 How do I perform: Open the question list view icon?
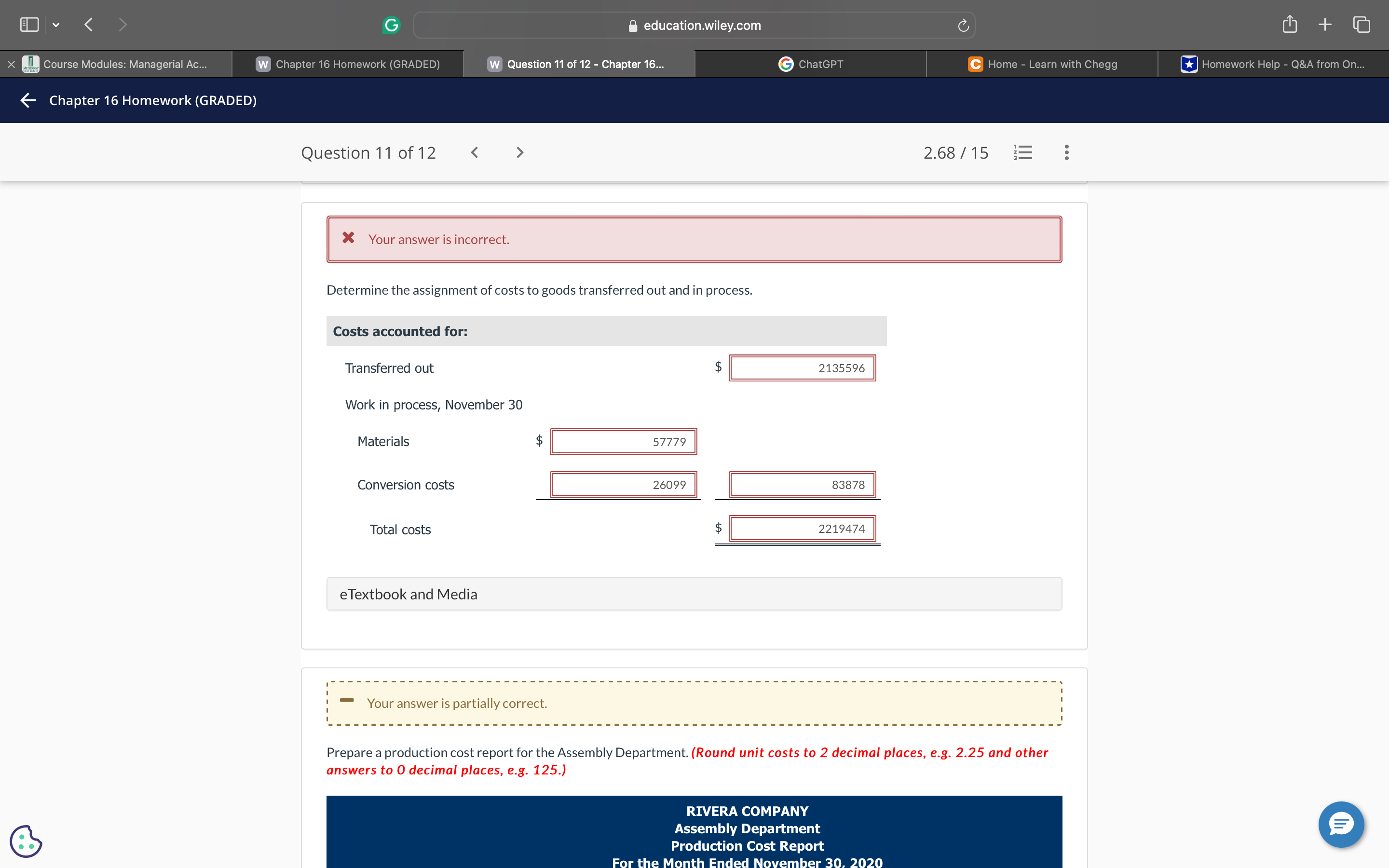[x=1023, y=152]
